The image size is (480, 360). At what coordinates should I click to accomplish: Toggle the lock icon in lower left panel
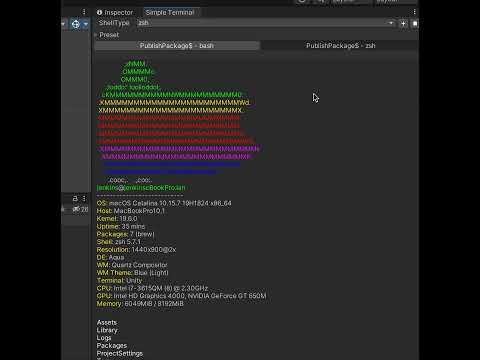(x=75, y=199)
